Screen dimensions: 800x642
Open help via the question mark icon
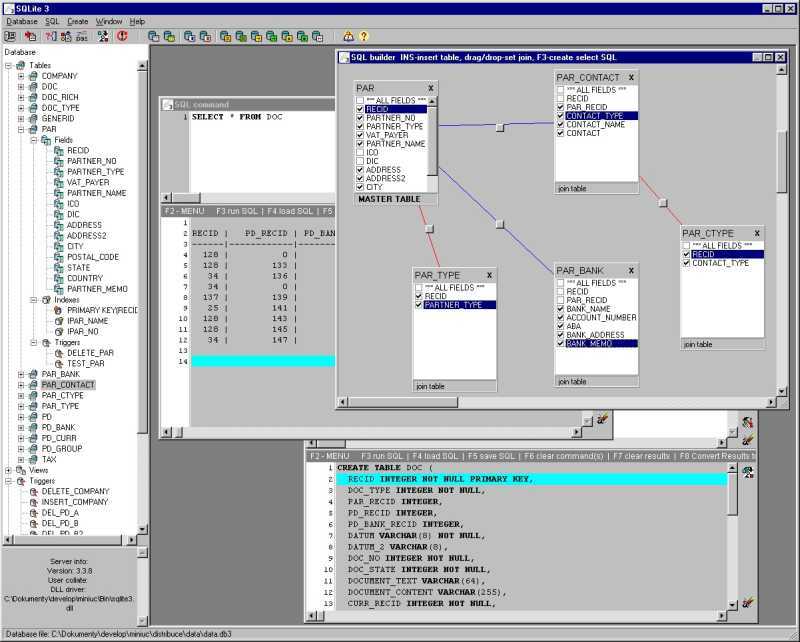click(364, 36)
